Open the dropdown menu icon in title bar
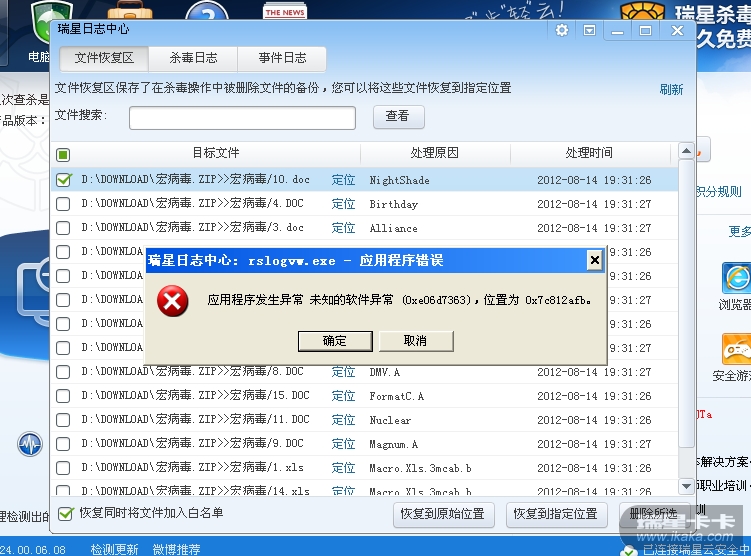The width and height of the screenshot is (751, 556). coord(590,31)
